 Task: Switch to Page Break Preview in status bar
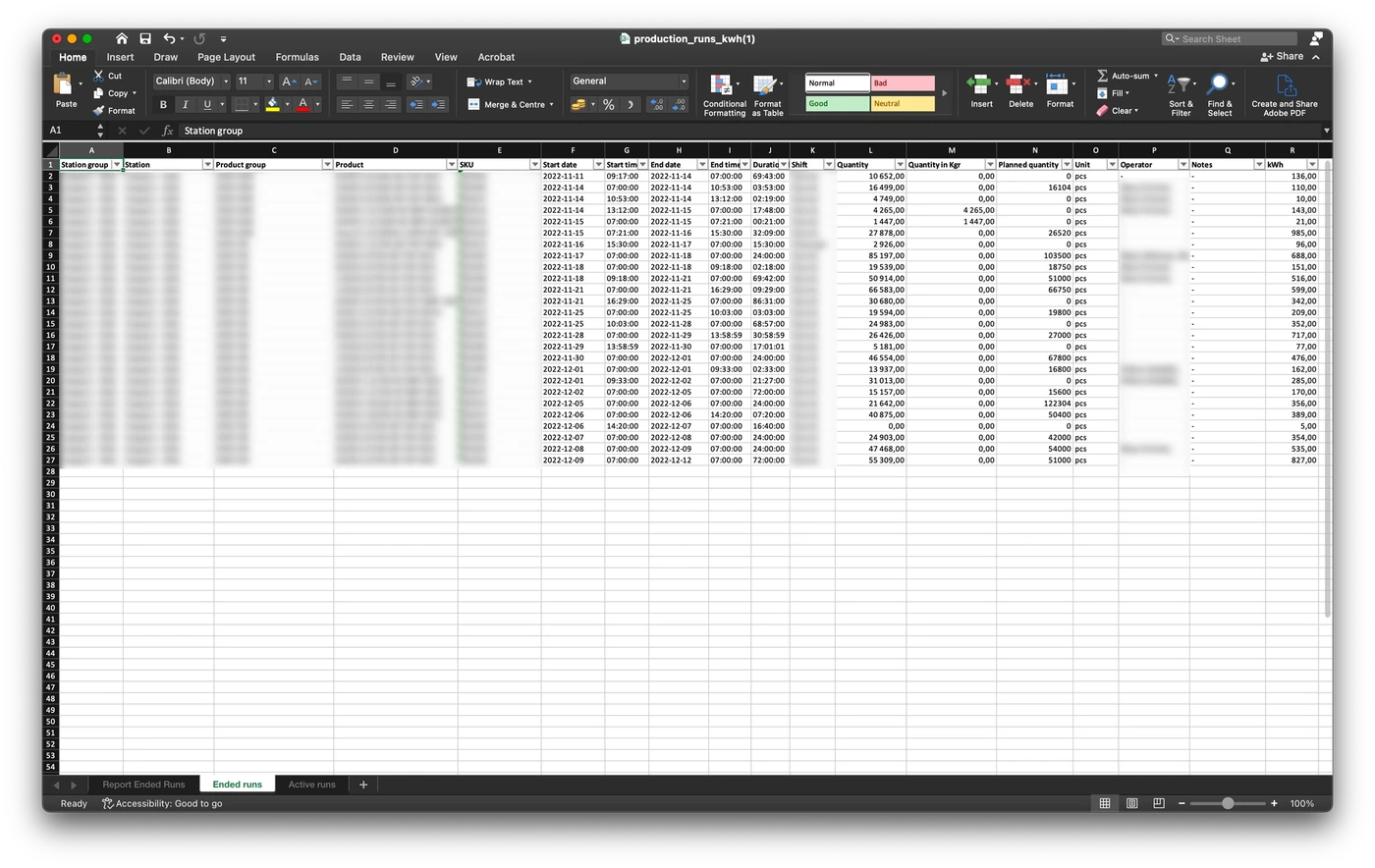click(1159, 803)
